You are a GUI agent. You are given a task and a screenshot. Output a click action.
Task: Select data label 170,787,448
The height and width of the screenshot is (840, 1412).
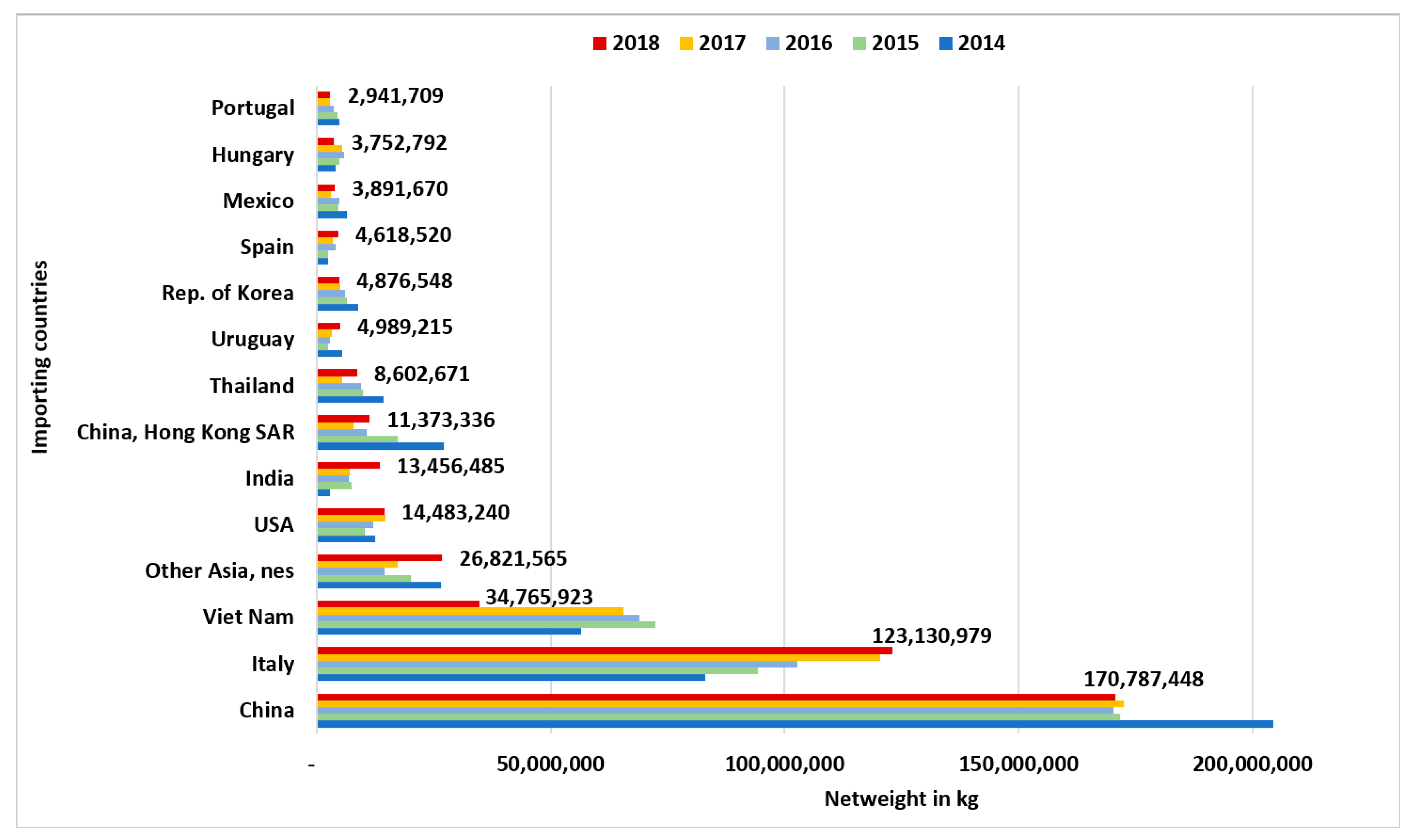[x=1143, y=680]
